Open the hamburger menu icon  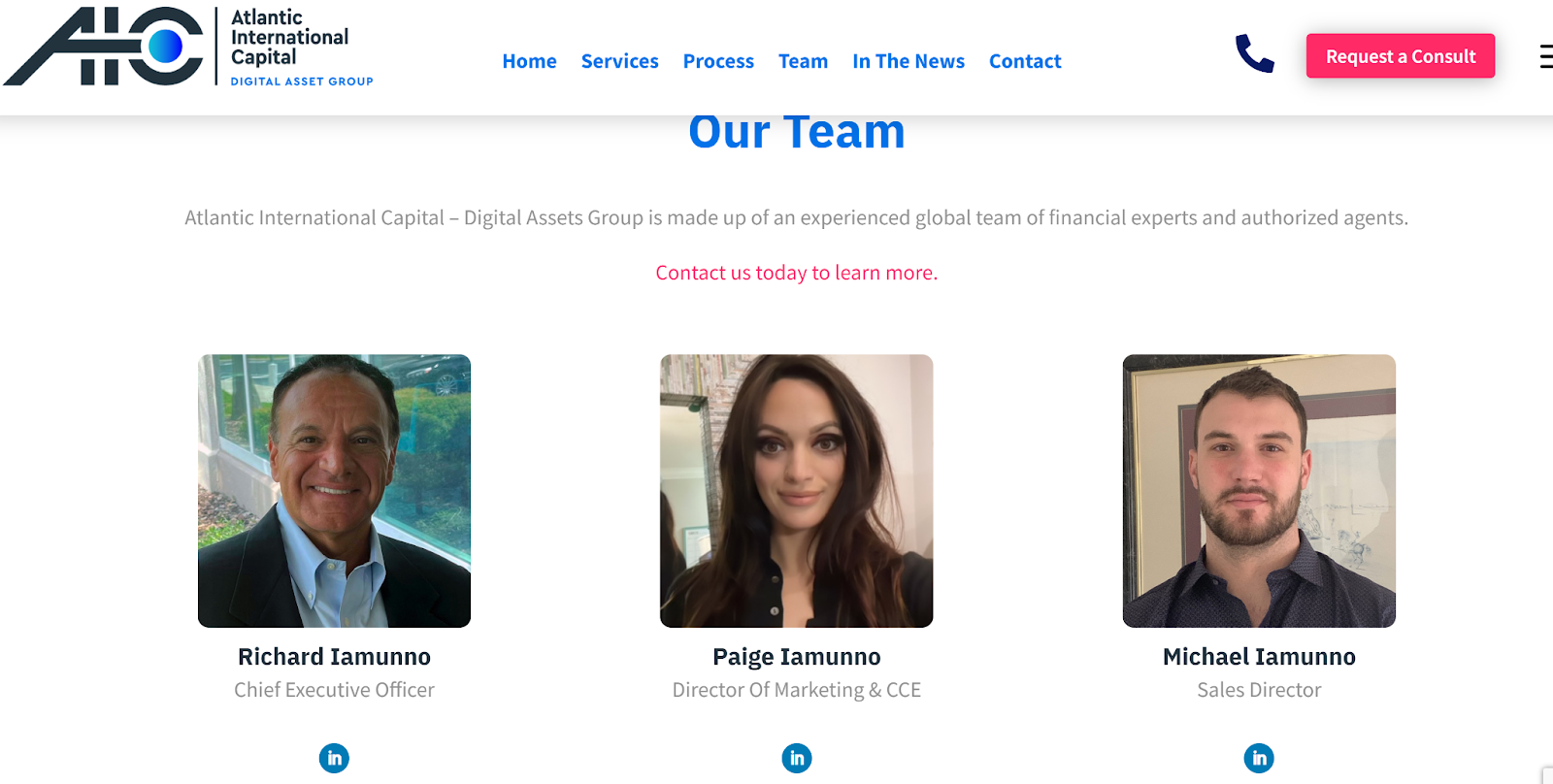click(1546, 56)
